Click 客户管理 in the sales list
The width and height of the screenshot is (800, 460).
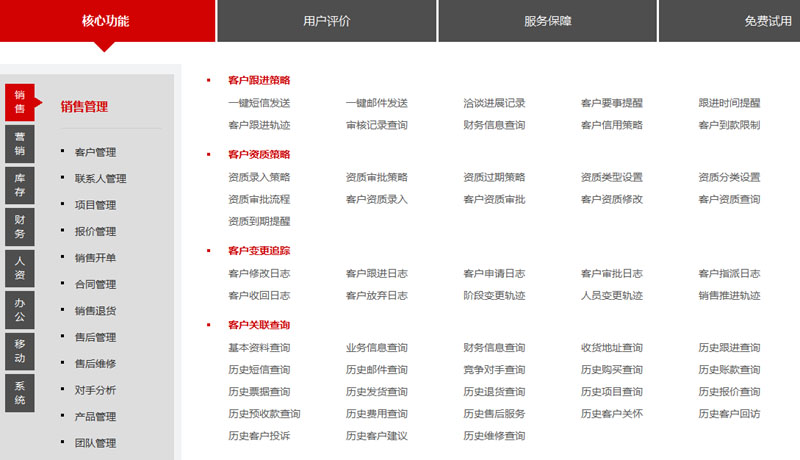(95, 152)
